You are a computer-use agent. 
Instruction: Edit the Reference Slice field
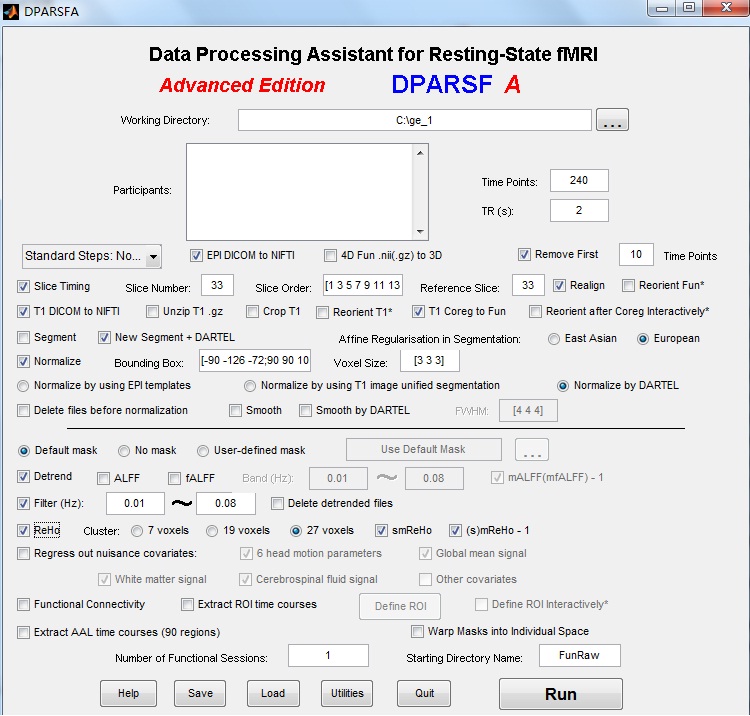(x=528, y=286)
